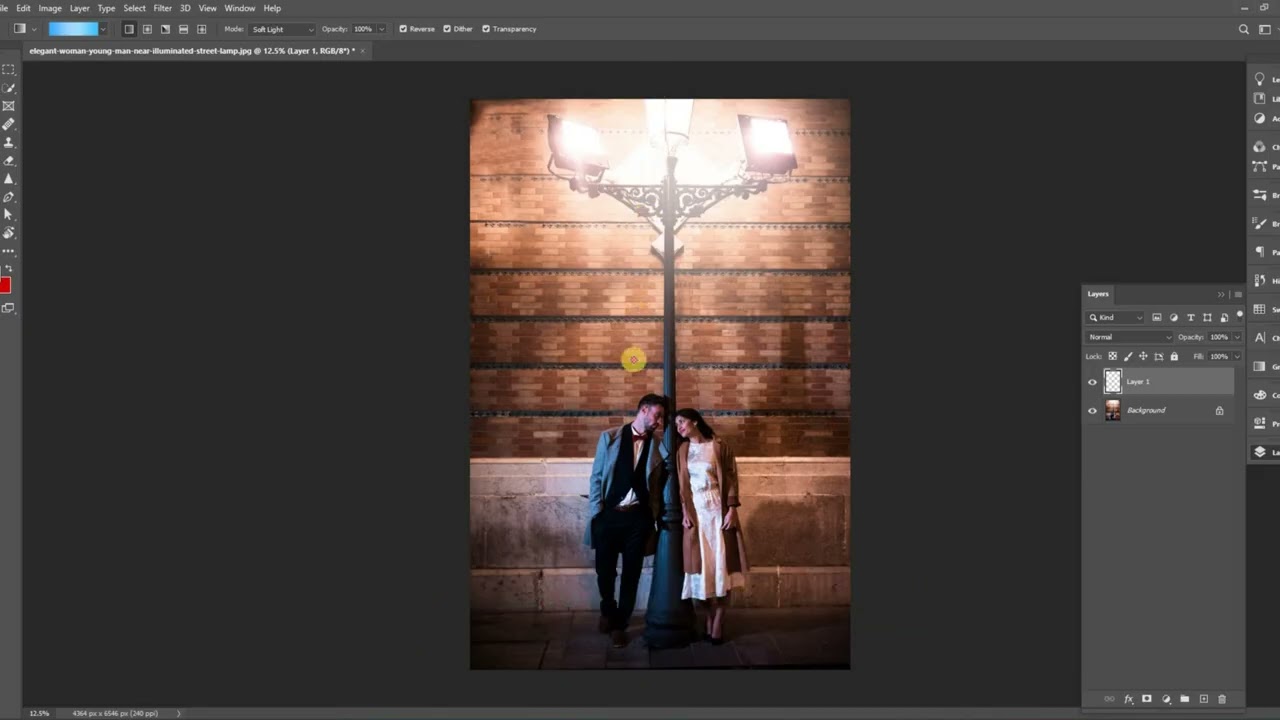The image size is (1280, 720).
Task: Select the Hand tool
Action: point(8,232)
